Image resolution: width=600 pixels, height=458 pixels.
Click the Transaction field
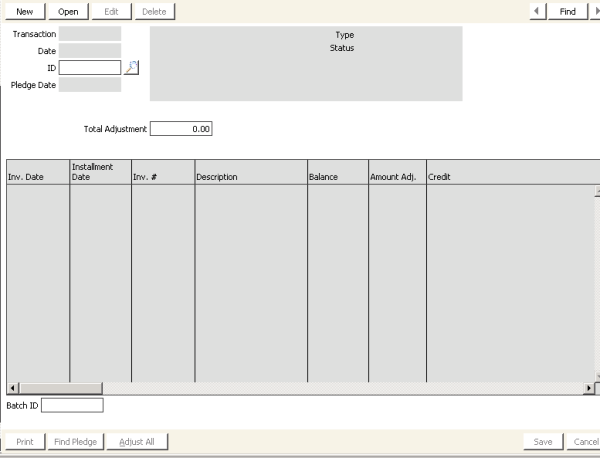90,34
